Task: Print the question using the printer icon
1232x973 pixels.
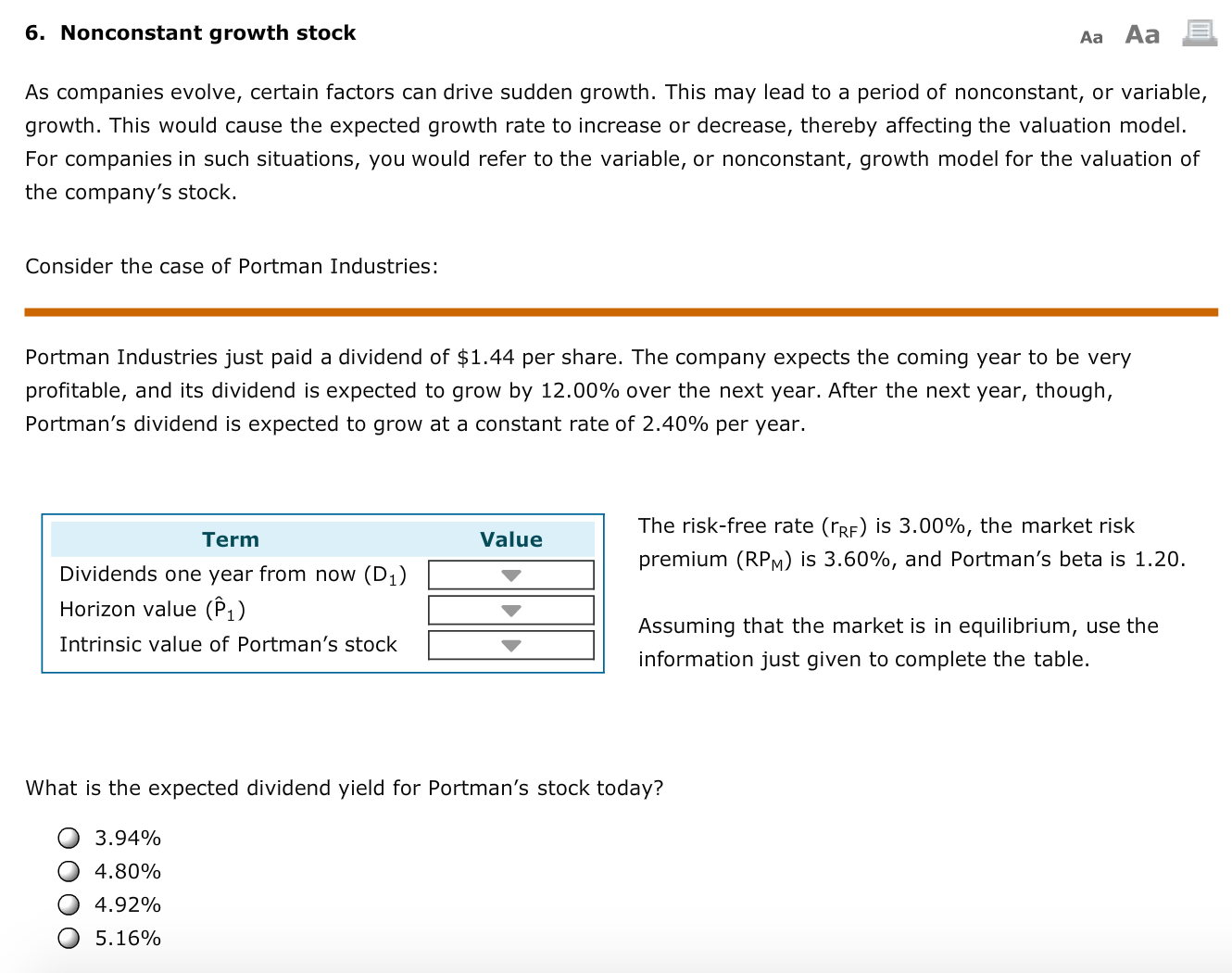Action: (x=1199, y=32)
